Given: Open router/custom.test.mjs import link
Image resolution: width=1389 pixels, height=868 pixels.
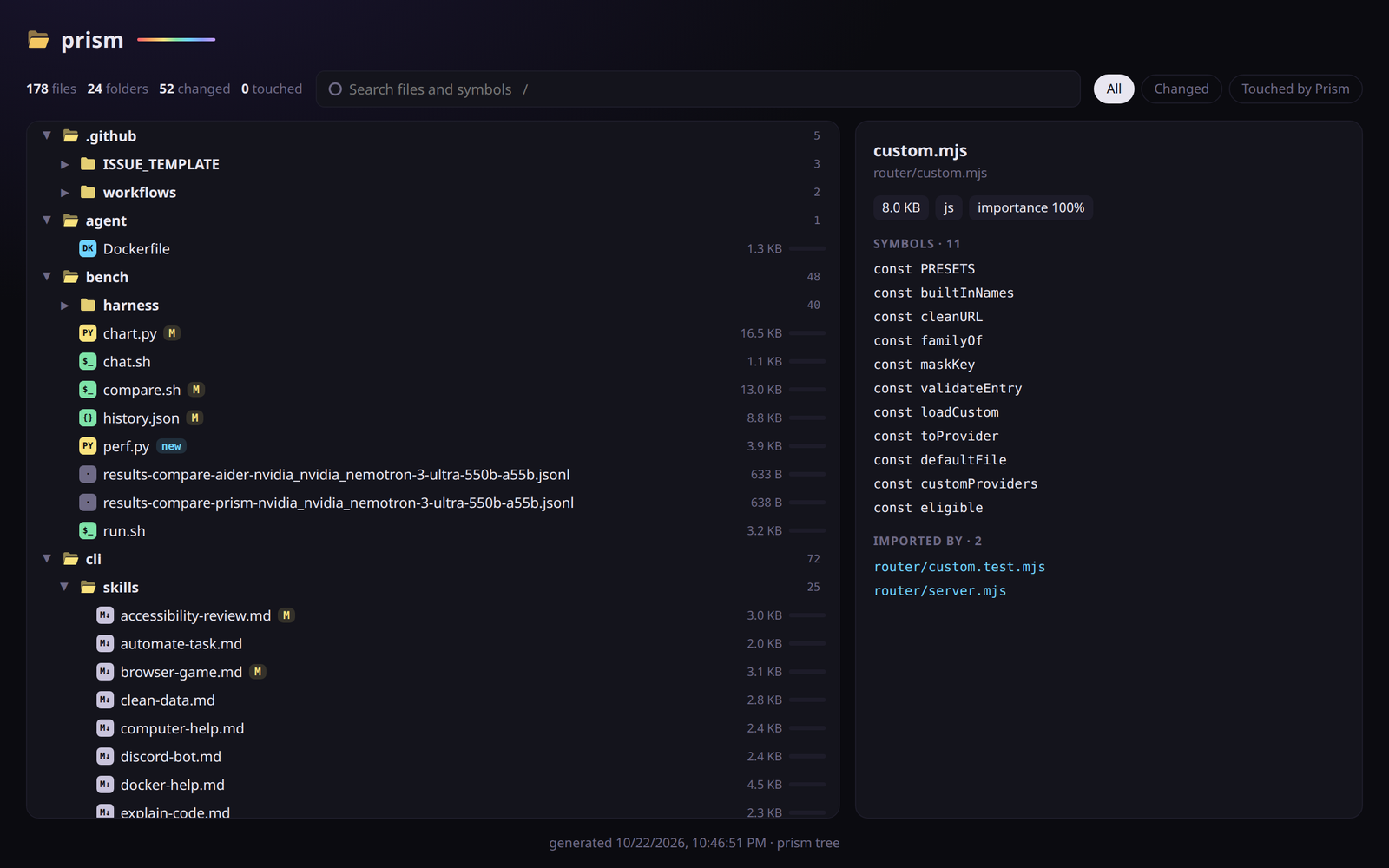Looking at the screenshot, I should [x=959, y=567].
